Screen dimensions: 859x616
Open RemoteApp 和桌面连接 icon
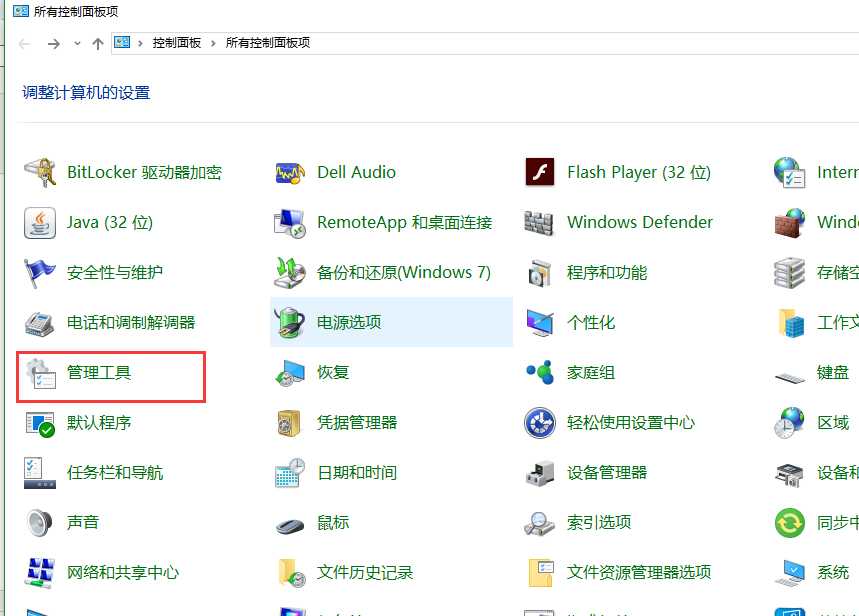290,223
